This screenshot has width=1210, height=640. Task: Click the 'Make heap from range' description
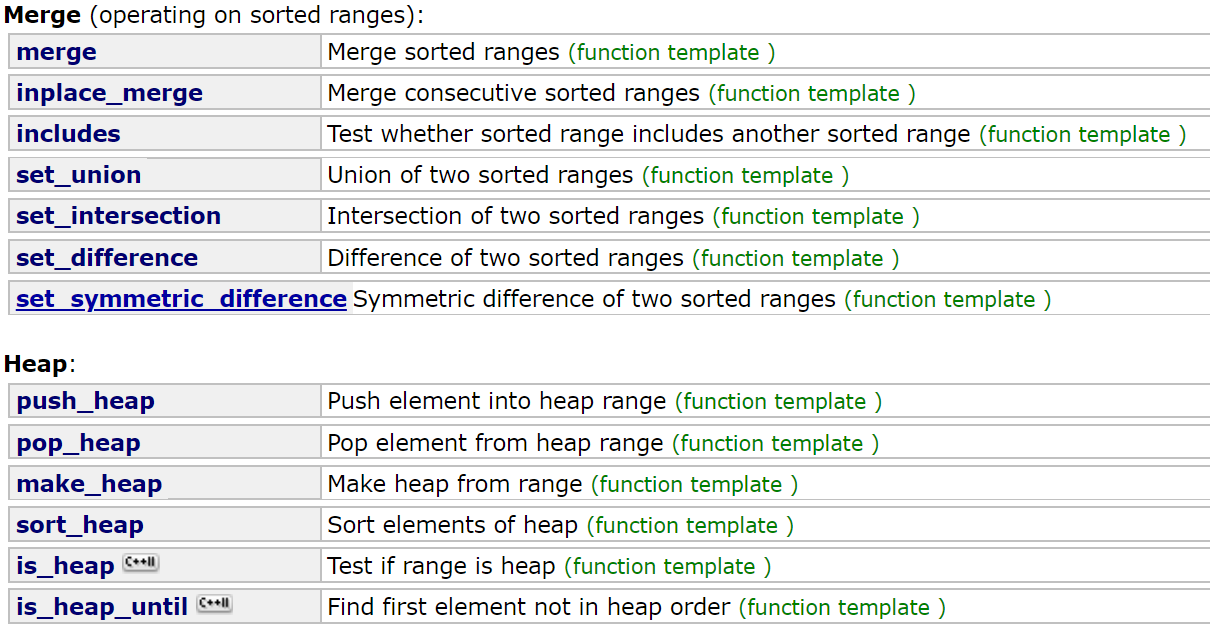(454, 484)
